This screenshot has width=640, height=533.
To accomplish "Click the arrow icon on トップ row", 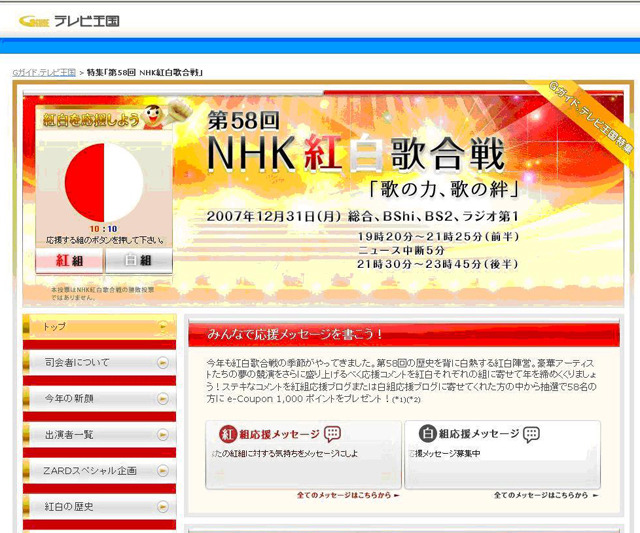I will (163, 326).
